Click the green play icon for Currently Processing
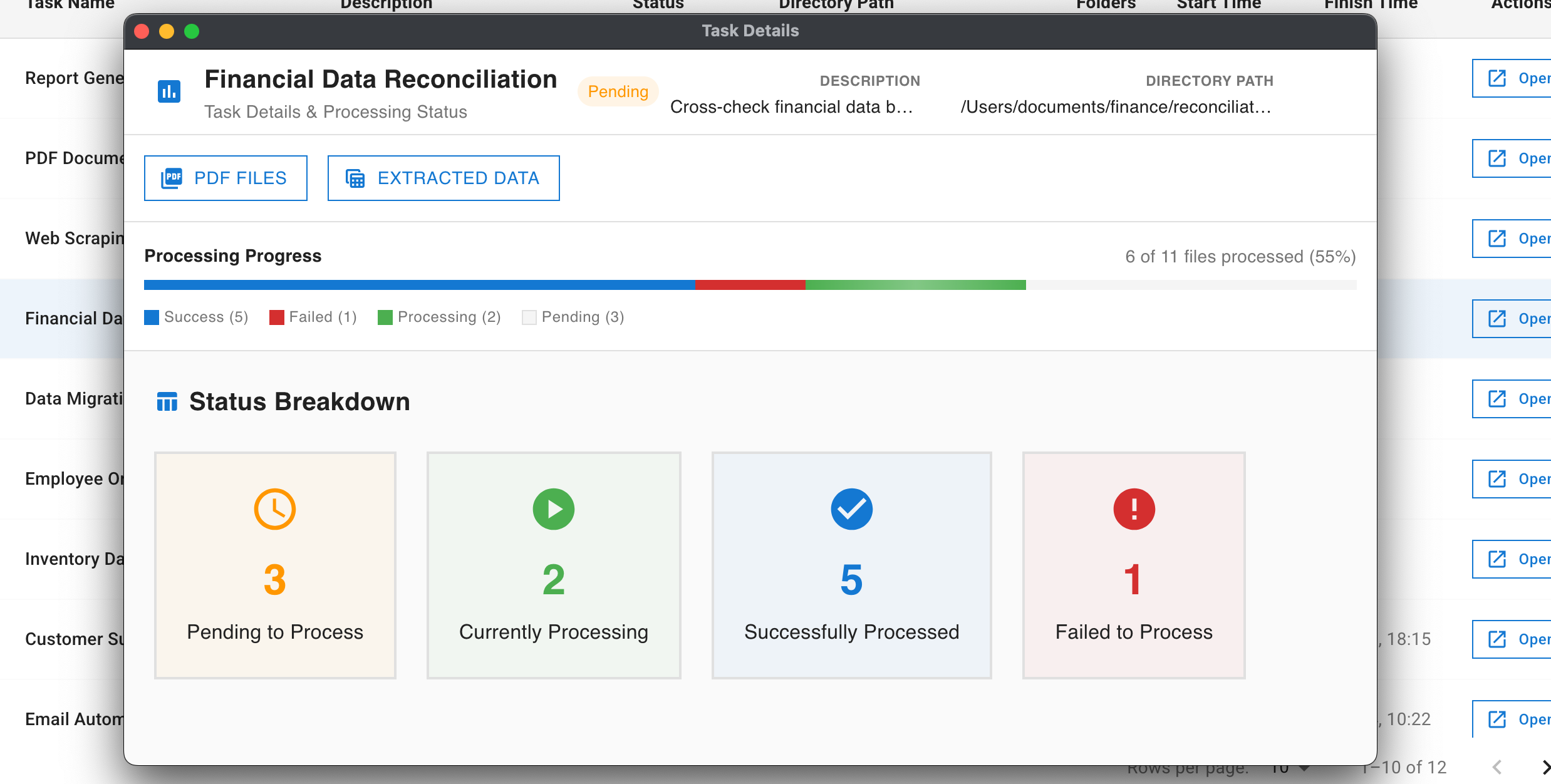Image resolution: width=1551 pixels, height=784 pixels. click(x=554, y=509)
